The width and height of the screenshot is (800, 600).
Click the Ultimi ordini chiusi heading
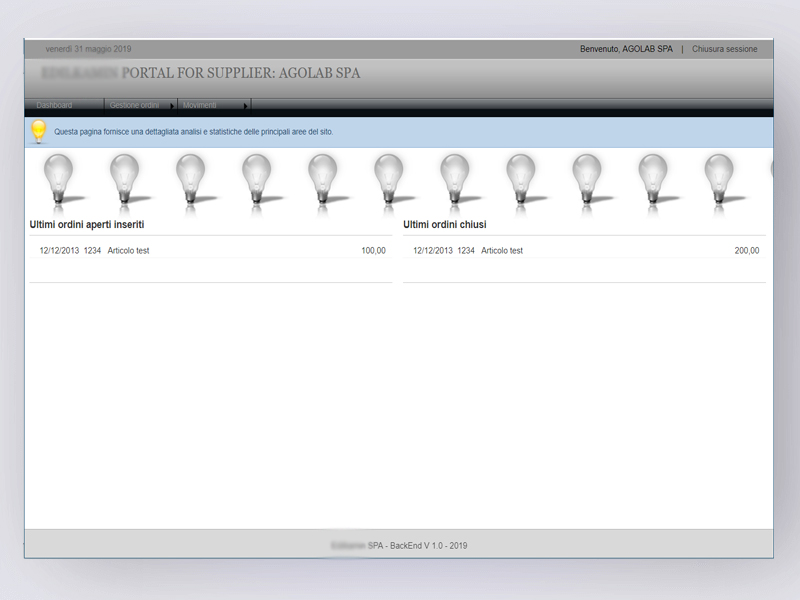pos(444,224)
